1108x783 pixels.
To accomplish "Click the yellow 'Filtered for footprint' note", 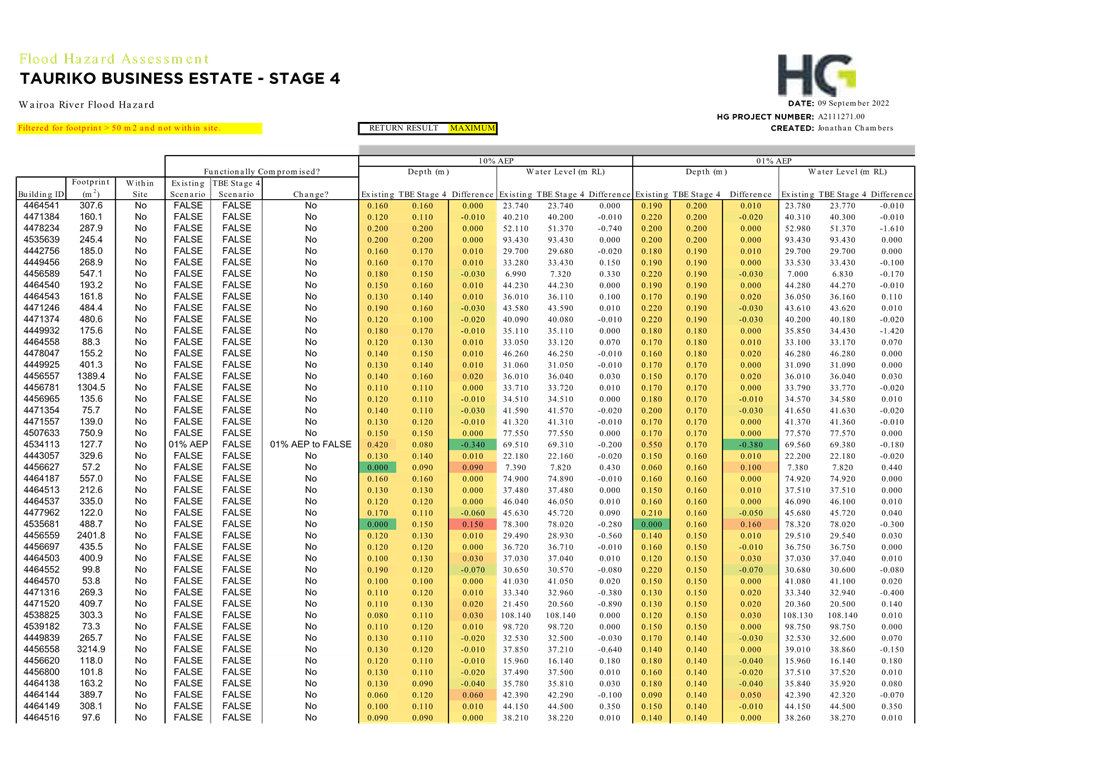I will (x=139, y=128).
